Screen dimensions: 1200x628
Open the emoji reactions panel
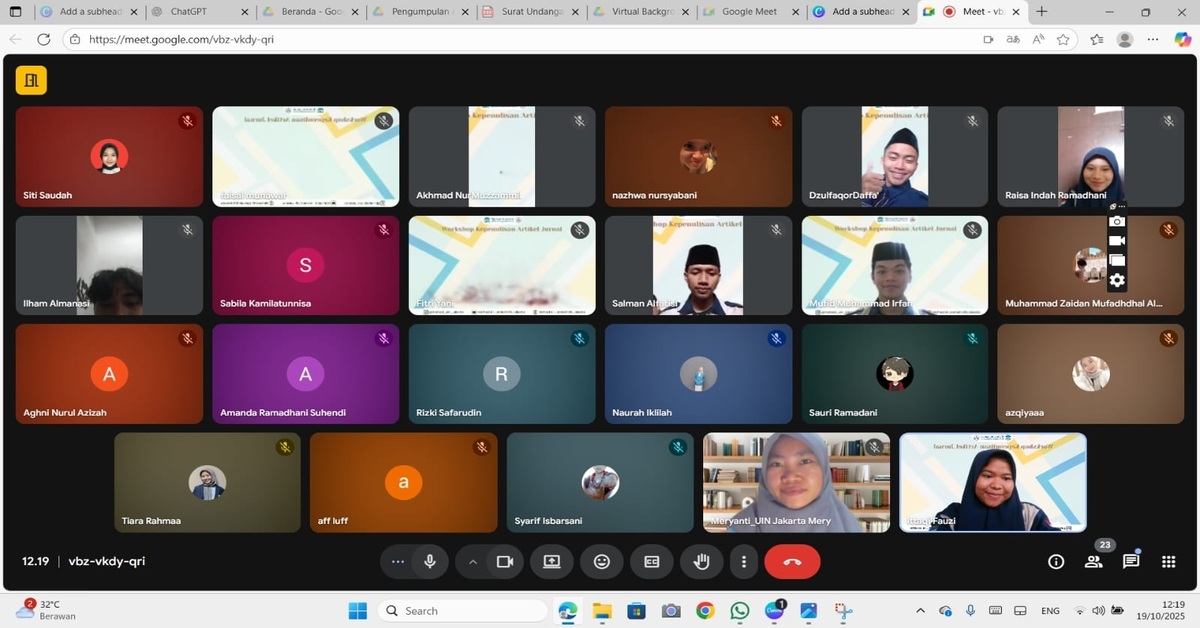(602, 562)
